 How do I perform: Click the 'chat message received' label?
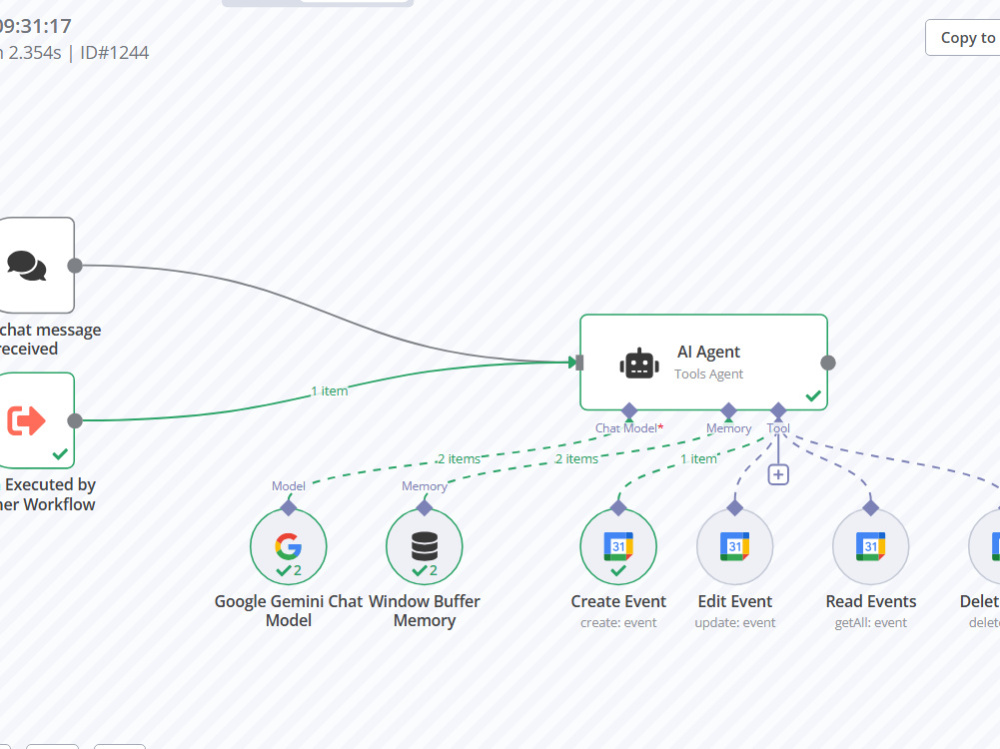50,339
